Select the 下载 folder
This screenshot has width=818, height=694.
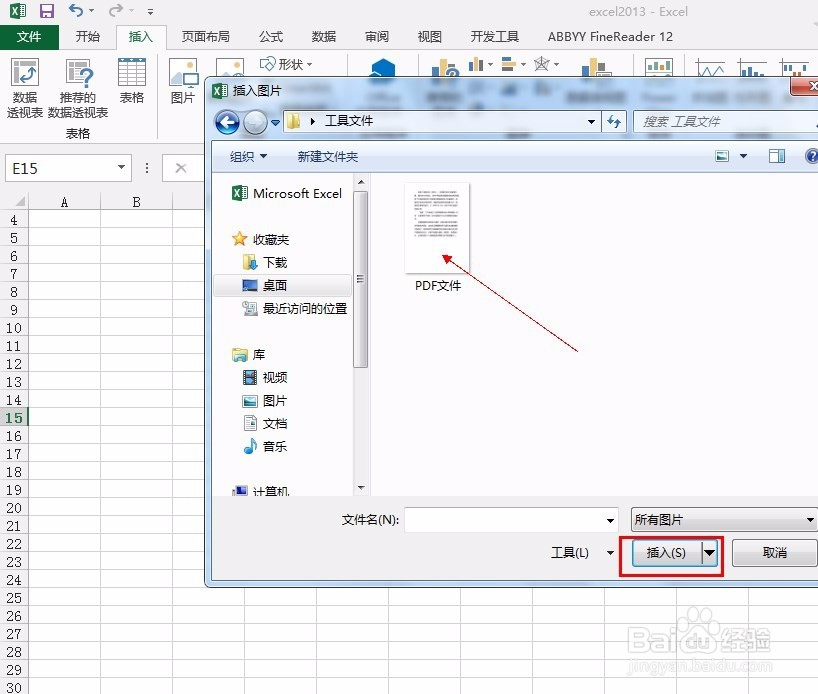265,262
